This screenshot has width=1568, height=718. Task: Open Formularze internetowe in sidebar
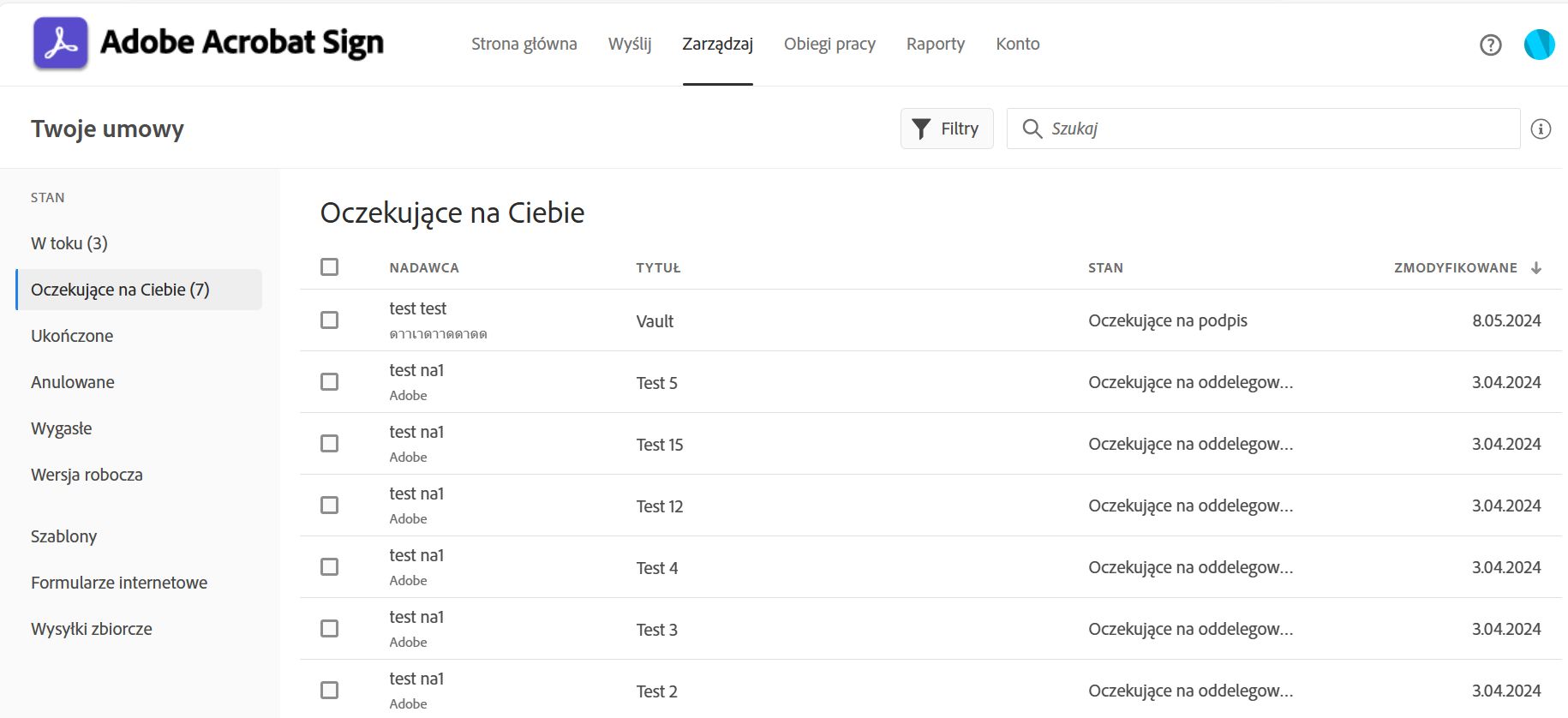pos(119,583)
